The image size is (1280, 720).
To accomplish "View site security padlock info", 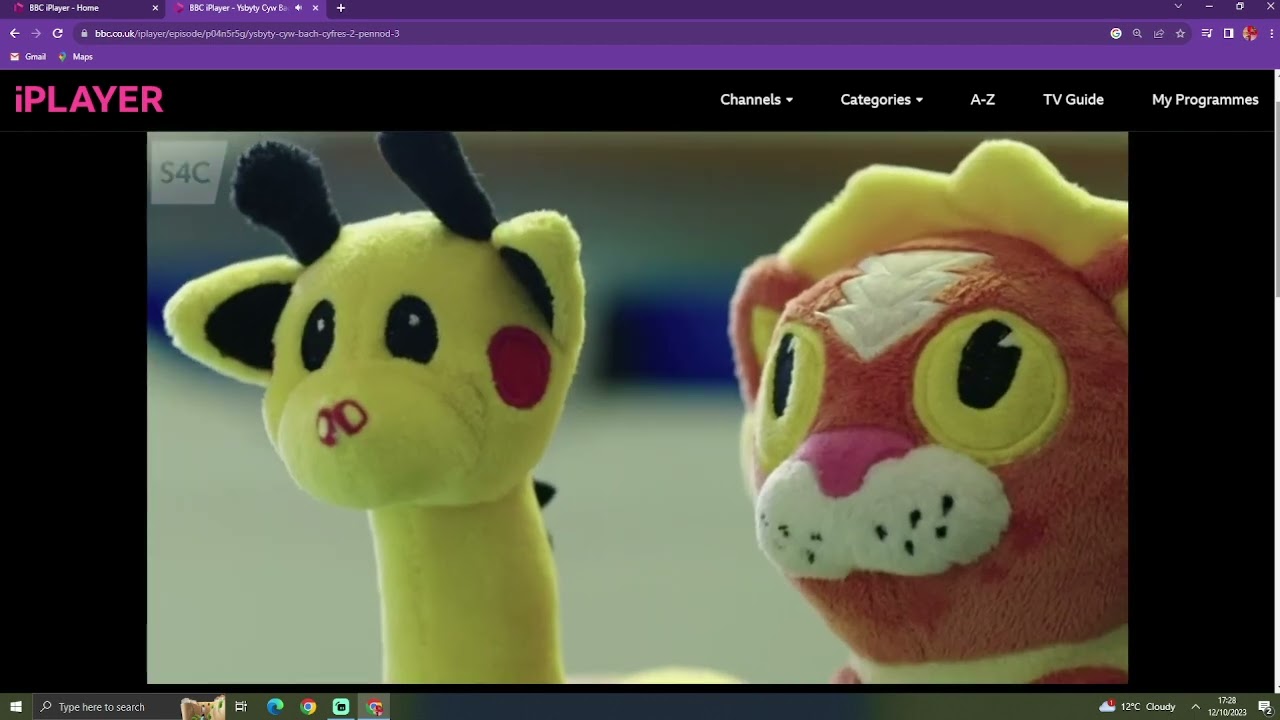I will pos(85,34).
